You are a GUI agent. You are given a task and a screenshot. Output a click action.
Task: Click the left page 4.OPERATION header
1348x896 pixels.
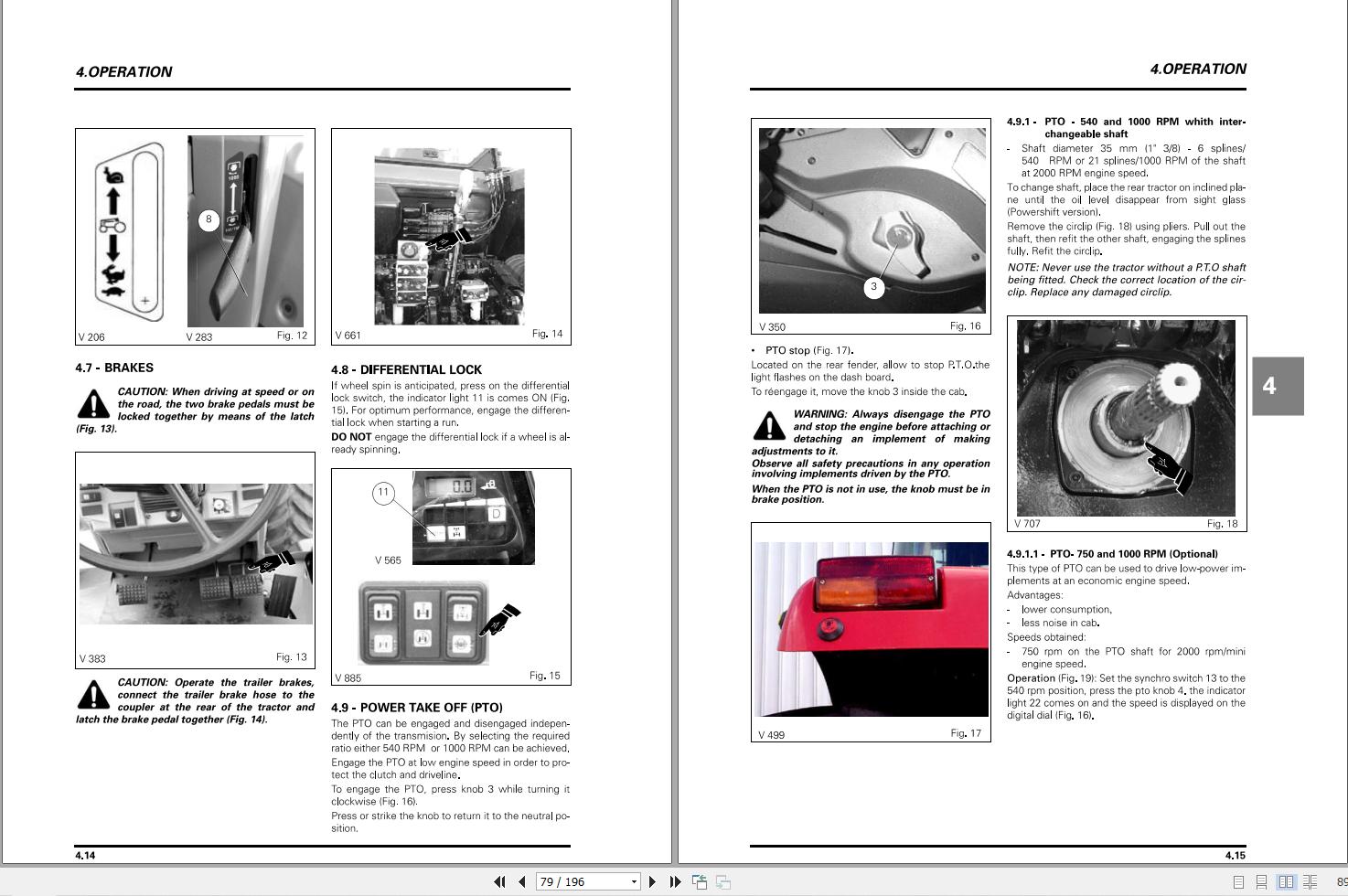tap(123, 72)
